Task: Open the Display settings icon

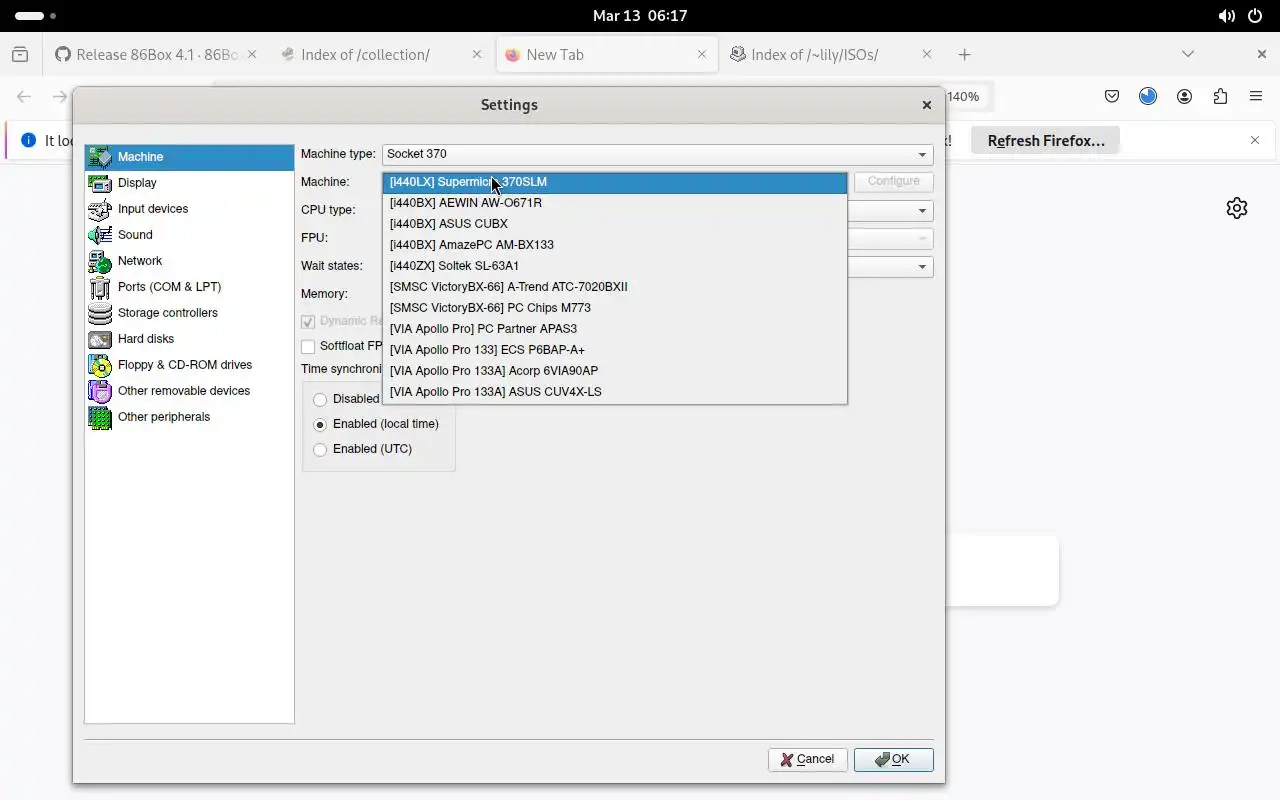Action: [x=100, y=183]
